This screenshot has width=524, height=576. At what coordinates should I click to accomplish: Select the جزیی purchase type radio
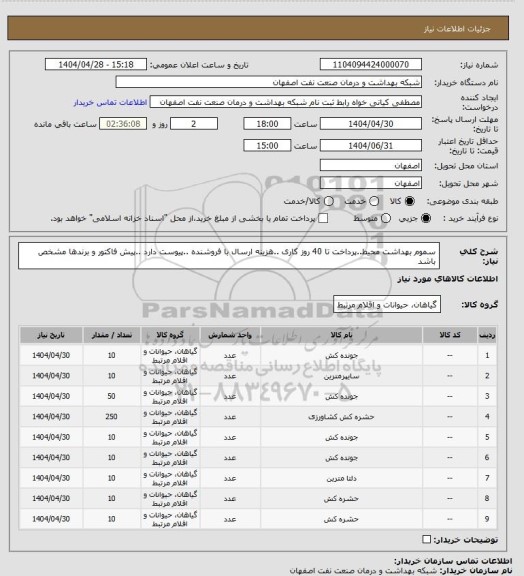(426, 218)
